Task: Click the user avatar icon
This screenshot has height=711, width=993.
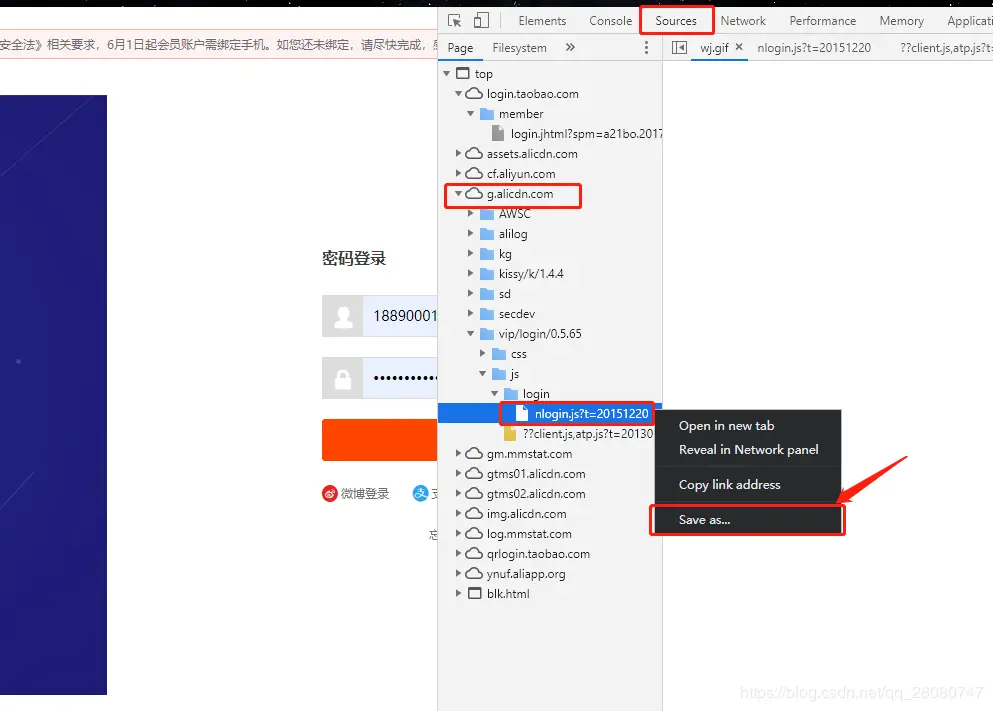Action: point(343,316)
